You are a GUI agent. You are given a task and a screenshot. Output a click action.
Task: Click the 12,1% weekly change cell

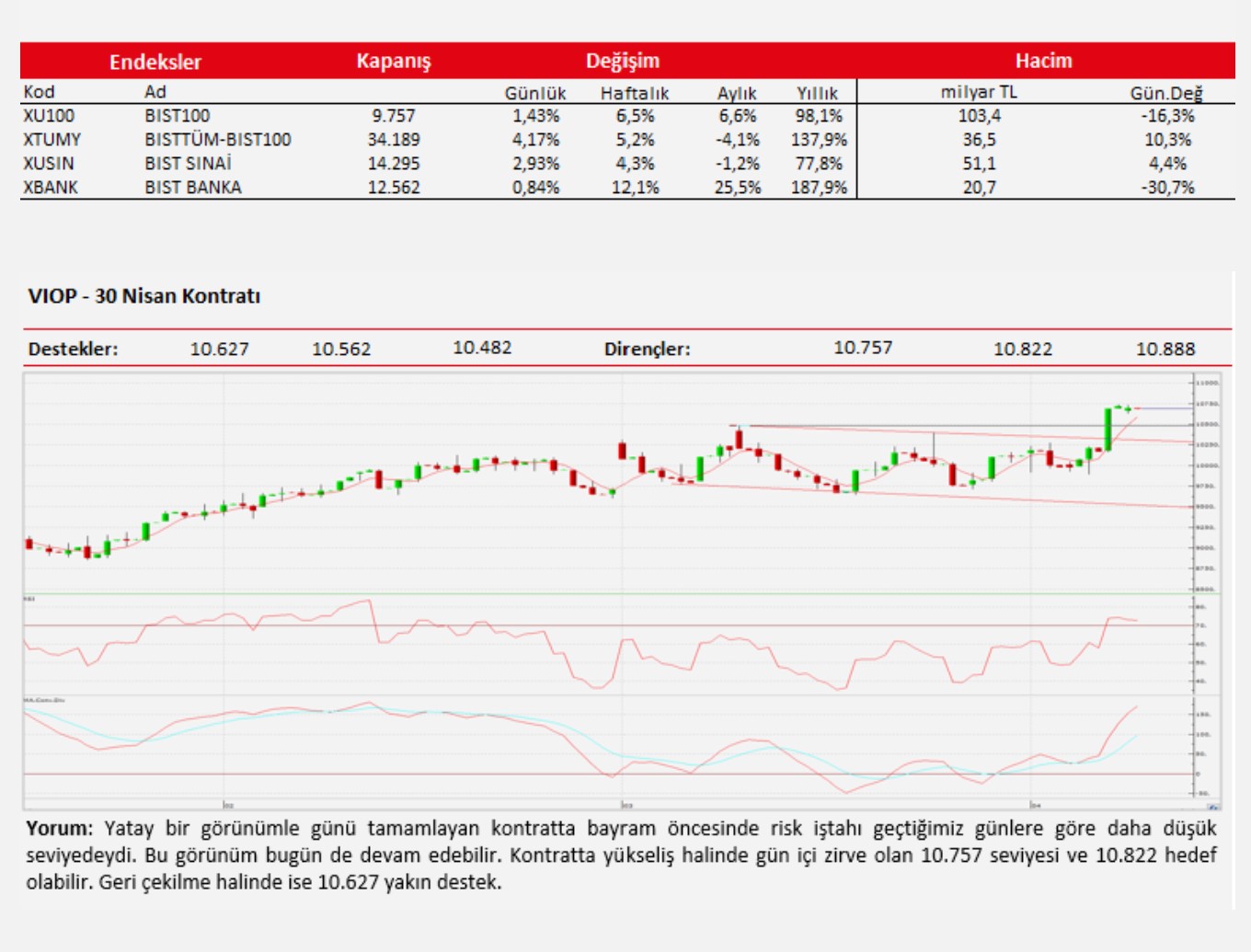click(x=636, y=188)
